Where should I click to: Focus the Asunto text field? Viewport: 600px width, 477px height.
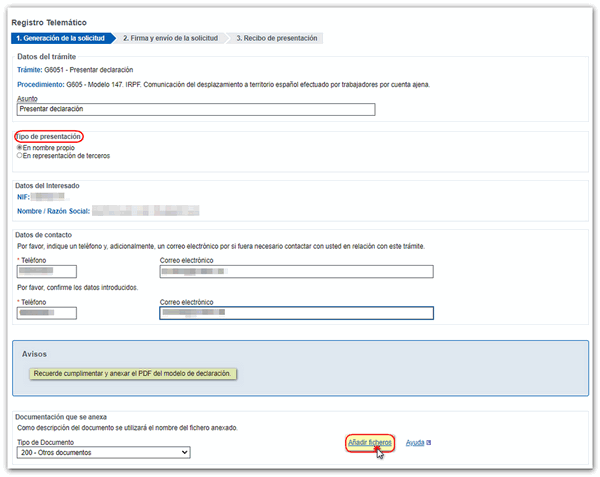tap(196, 109)
